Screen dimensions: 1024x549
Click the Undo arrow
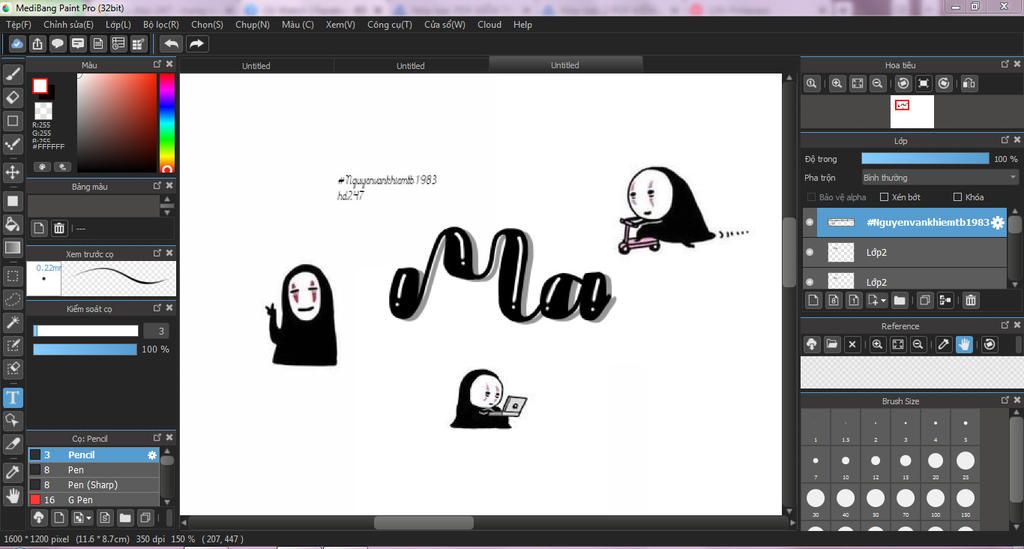coord(171,44)
